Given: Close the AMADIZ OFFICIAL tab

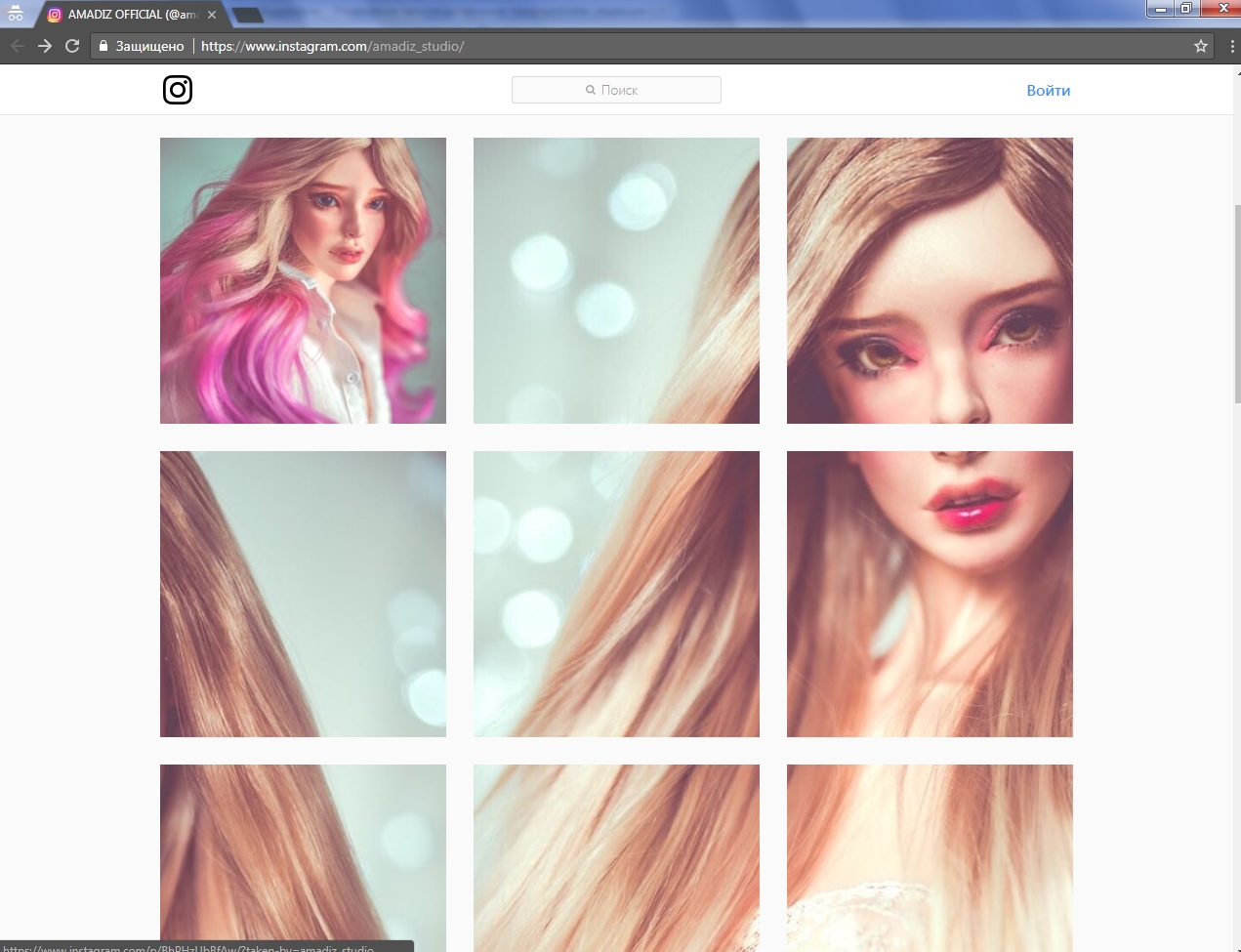Looking at the screenshot, I should click(212, 15).
